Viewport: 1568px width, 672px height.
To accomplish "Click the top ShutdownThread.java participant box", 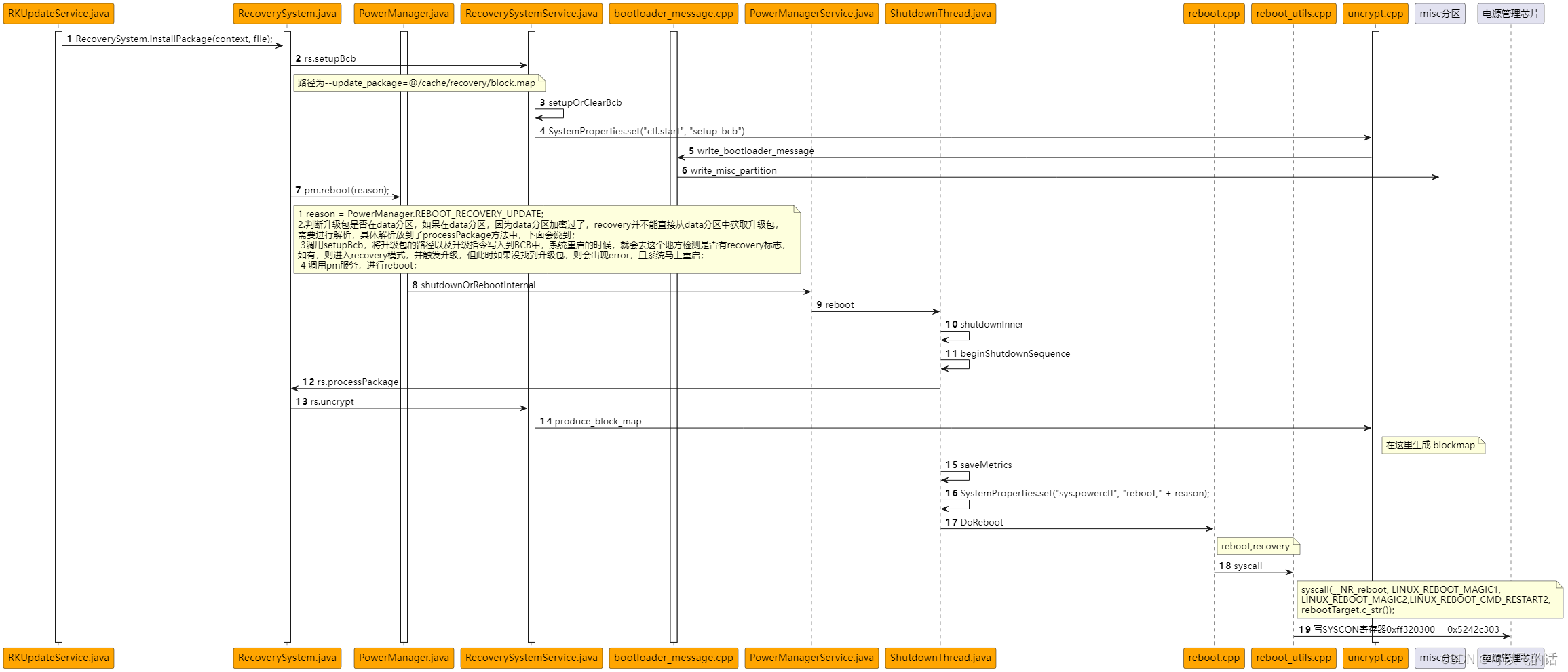I will [940, 14].
